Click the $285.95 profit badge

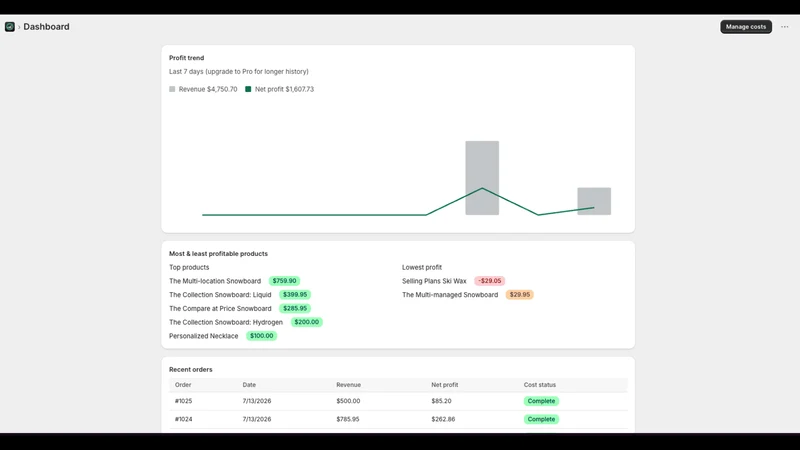[295, 308]
